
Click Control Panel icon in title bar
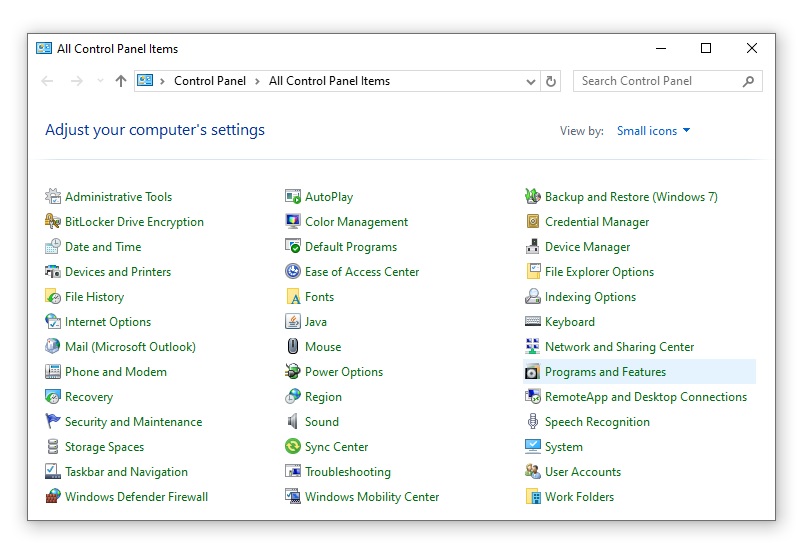[44, 48]
